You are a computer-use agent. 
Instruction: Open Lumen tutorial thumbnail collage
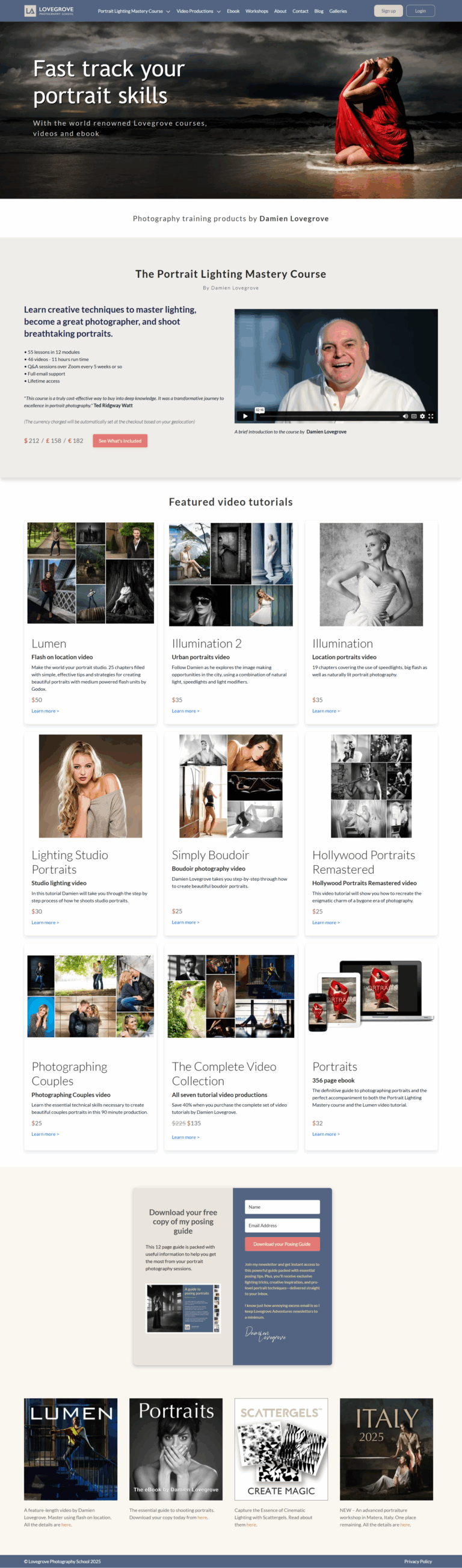(x=91, y=573)
